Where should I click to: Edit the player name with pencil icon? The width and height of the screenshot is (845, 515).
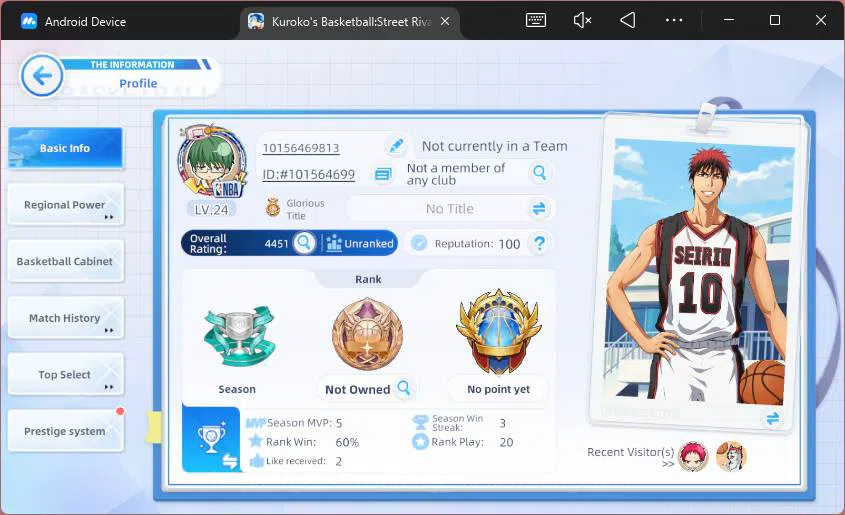pos(396,145)
